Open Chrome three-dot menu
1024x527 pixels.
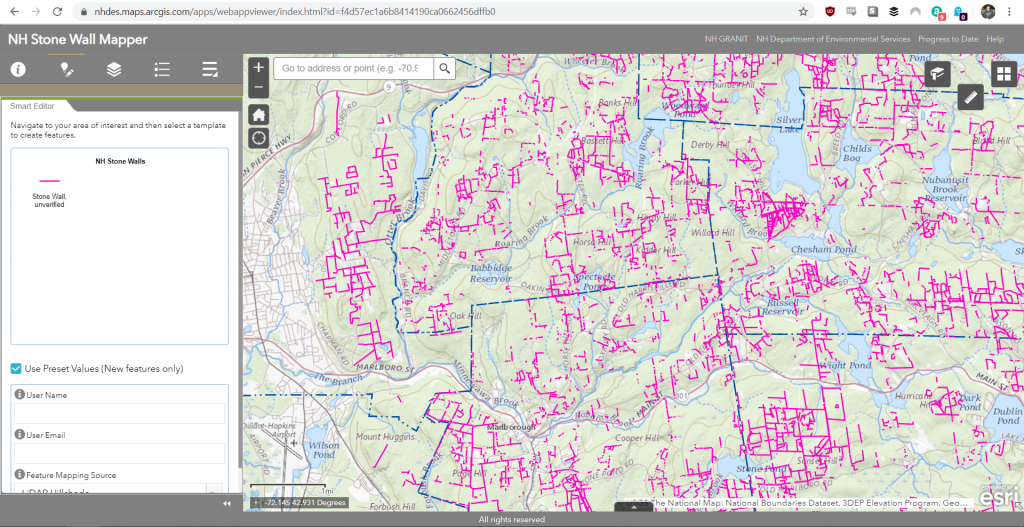coord(1010,12)
